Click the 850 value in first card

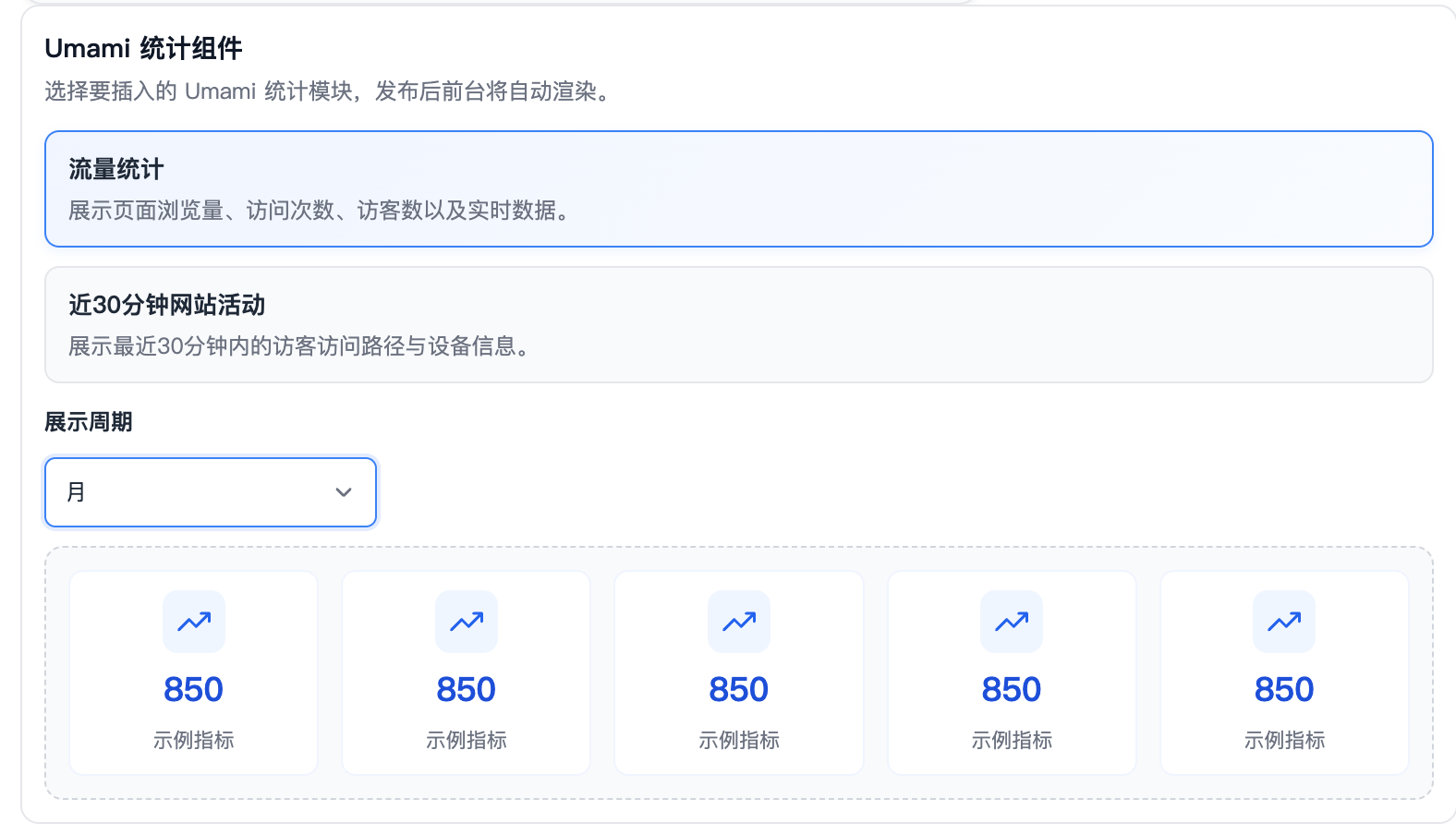click(x=194, y=690)
